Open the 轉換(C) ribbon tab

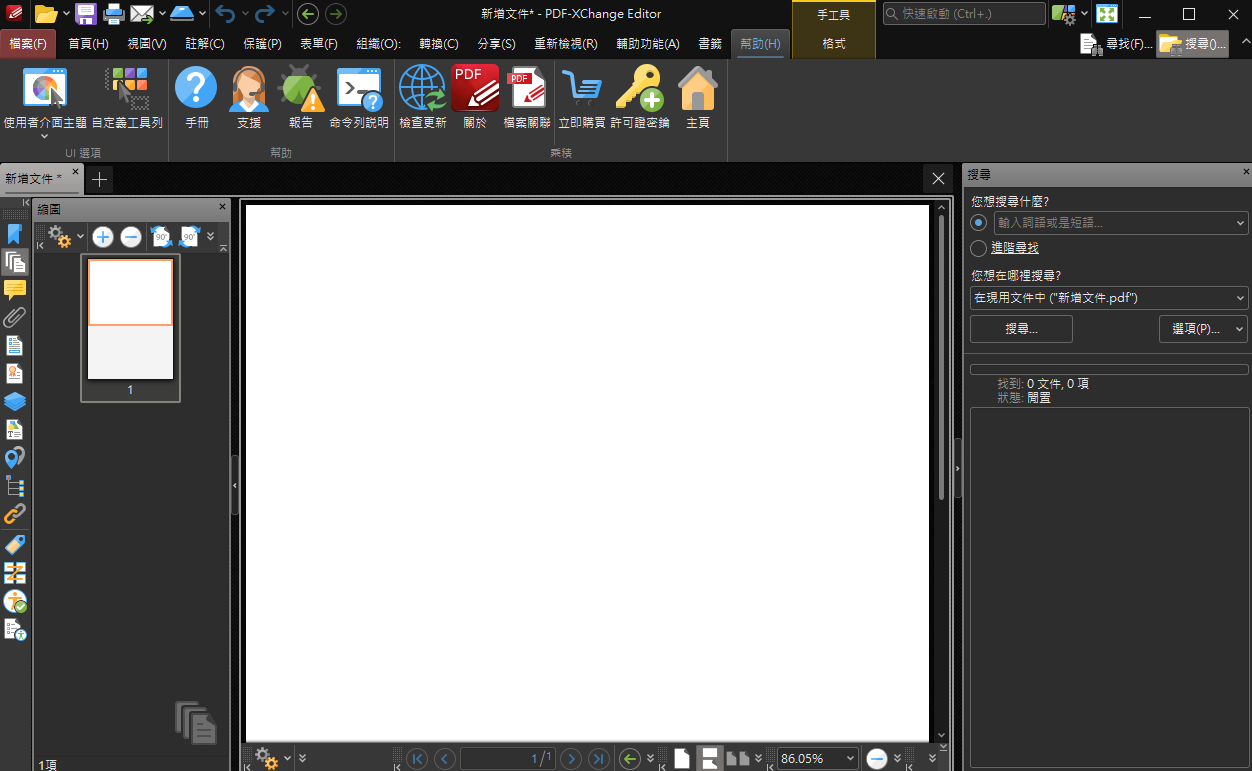pyautogui.click(x=436, y=44)
